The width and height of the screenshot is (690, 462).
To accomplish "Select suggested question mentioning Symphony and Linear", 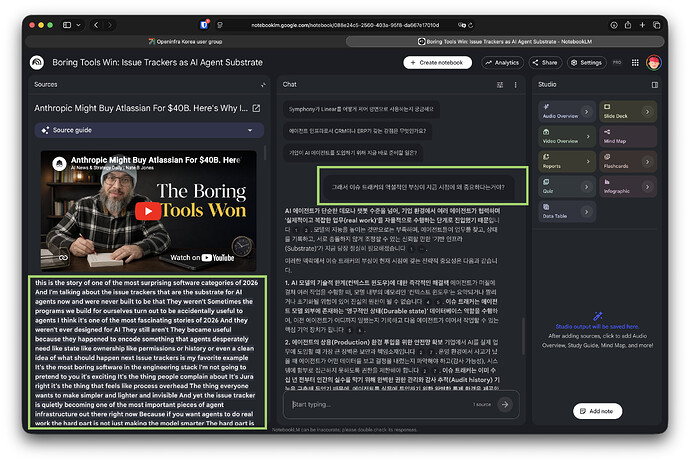I will tap(361, 109).
